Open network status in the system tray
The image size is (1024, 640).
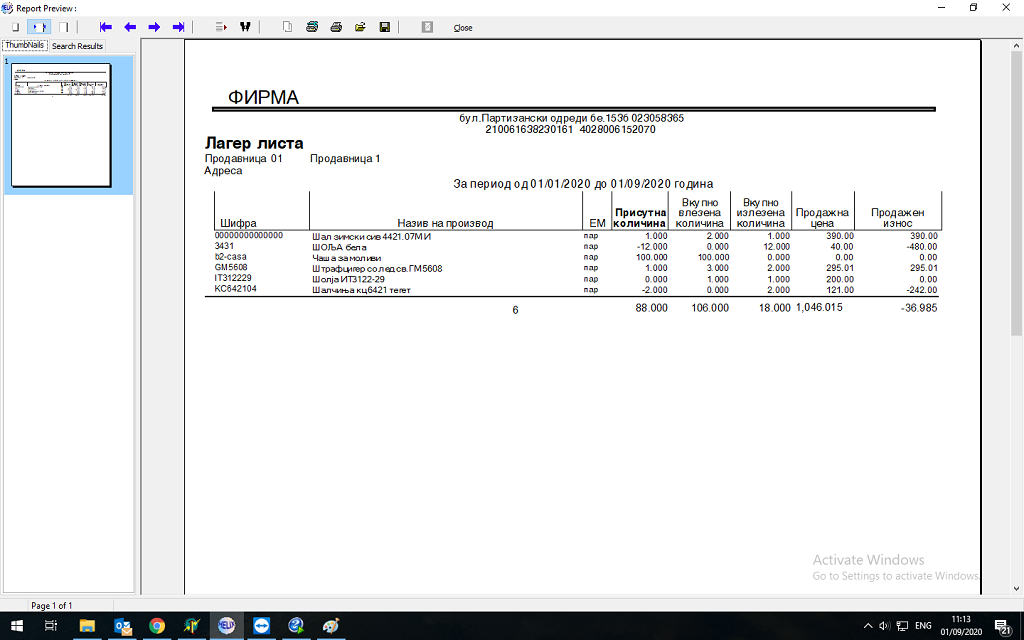tap(903, 626)
